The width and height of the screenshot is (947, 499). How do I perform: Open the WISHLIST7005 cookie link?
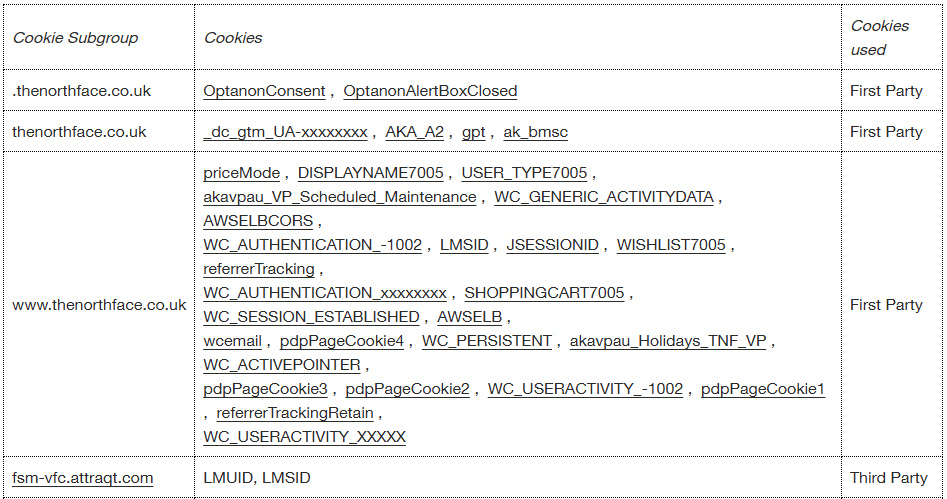point(670,245)
